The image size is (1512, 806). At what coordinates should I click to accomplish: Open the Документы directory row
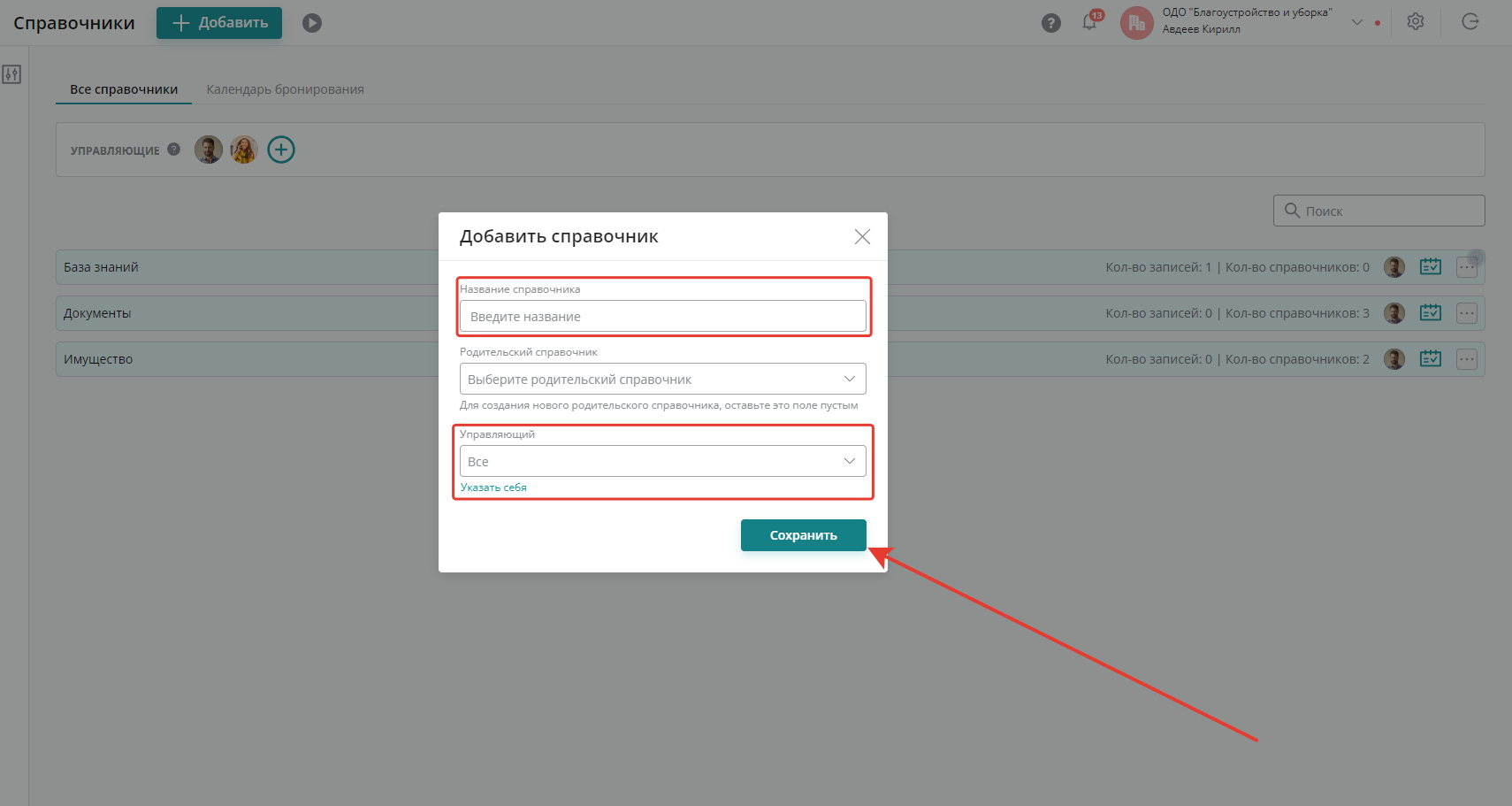click(x=770, y=313)
